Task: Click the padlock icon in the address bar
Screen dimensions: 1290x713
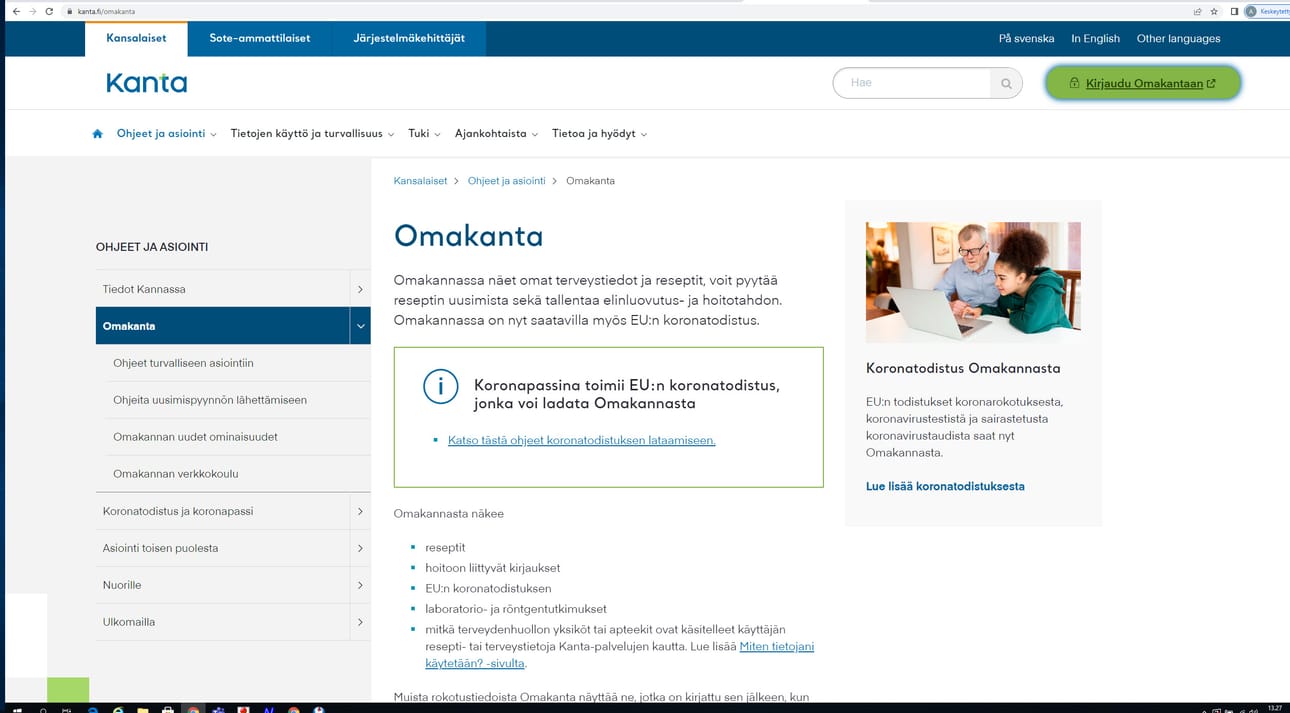Action: coord(70,11)
